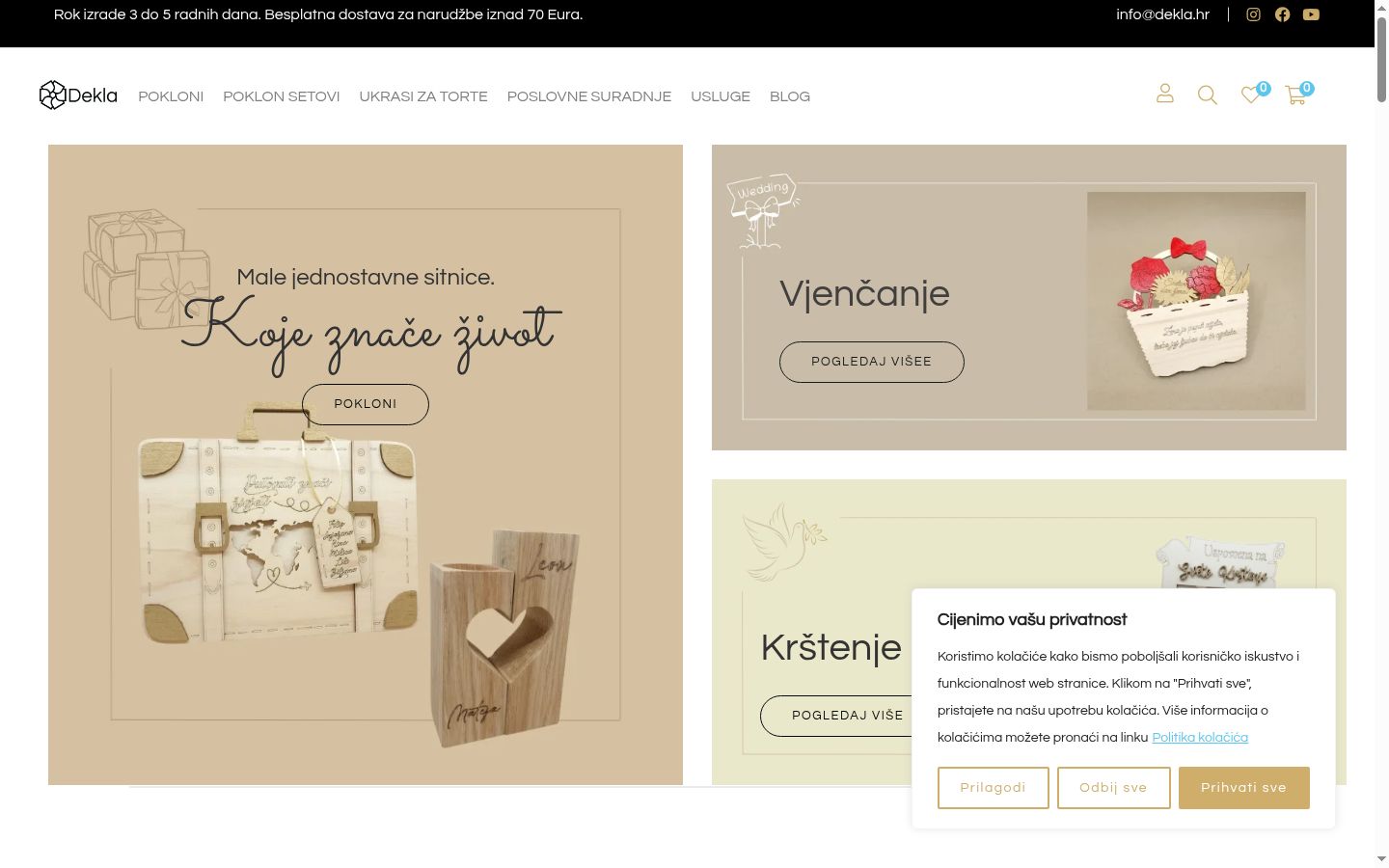The image size is (1389, 868).
Task: Click the Vjenčanje basket product image
Action: (1196, 301)
